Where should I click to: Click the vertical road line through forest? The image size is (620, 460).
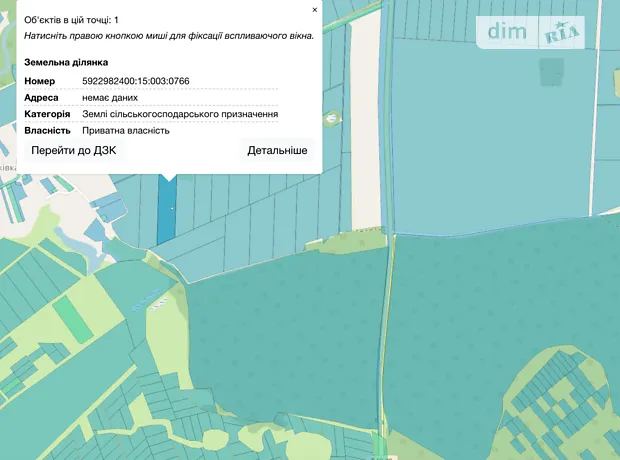point(386,330)
